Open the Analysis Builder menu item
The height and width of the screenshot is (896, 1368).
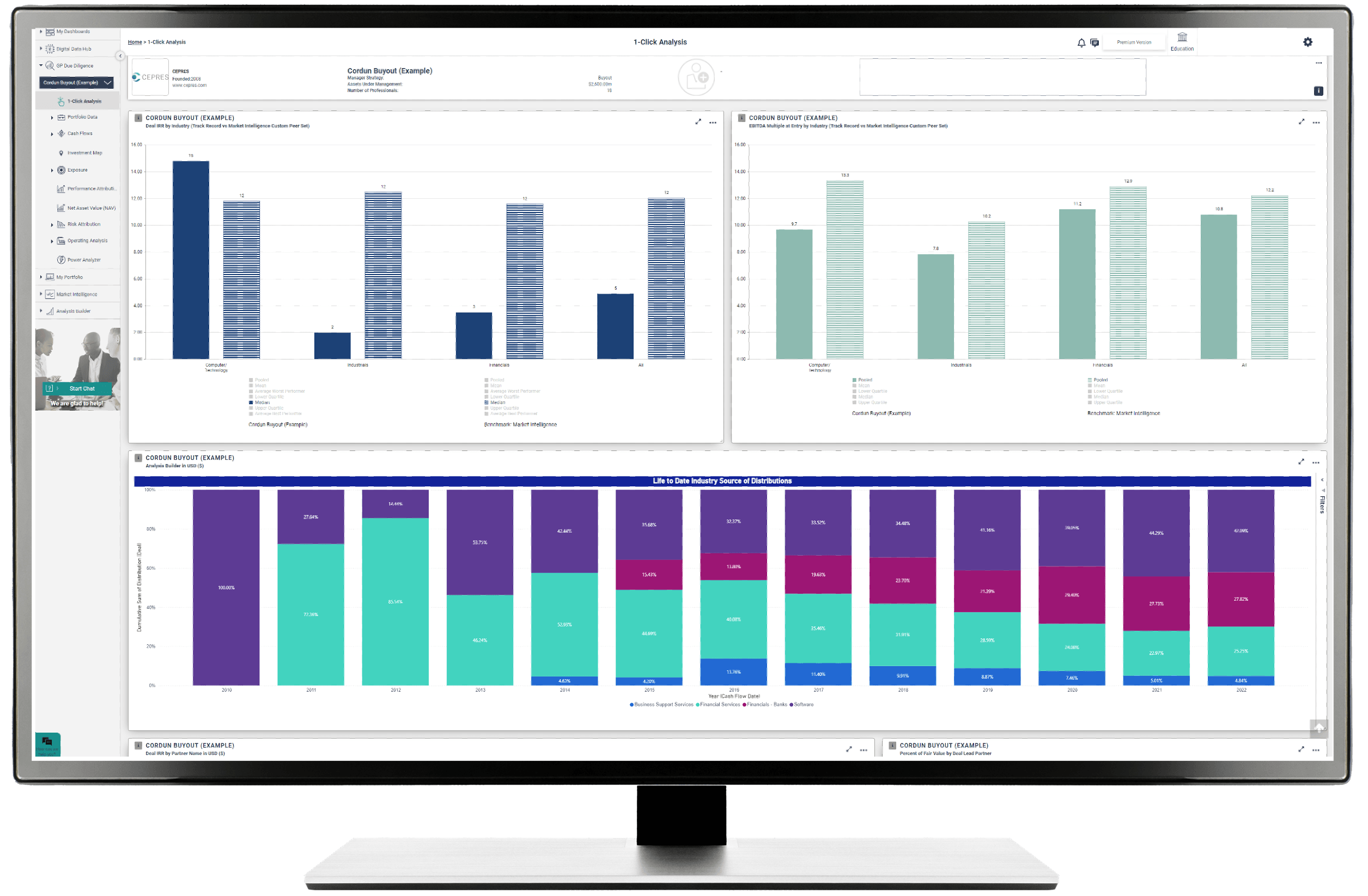[68, 311]
